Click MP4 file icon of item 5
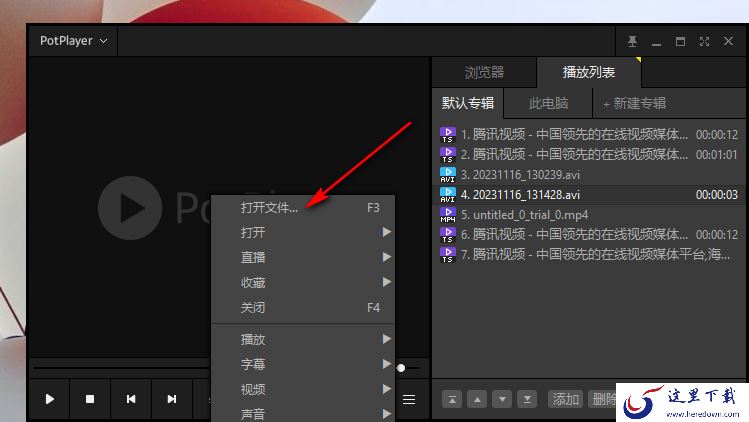Screen dimensions: 749x422 point(448,215)
